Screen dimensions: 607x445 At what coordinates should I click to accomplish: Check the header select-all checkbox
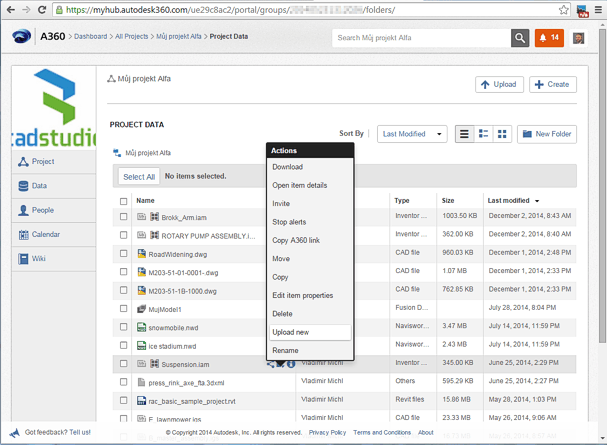(123, 201)
